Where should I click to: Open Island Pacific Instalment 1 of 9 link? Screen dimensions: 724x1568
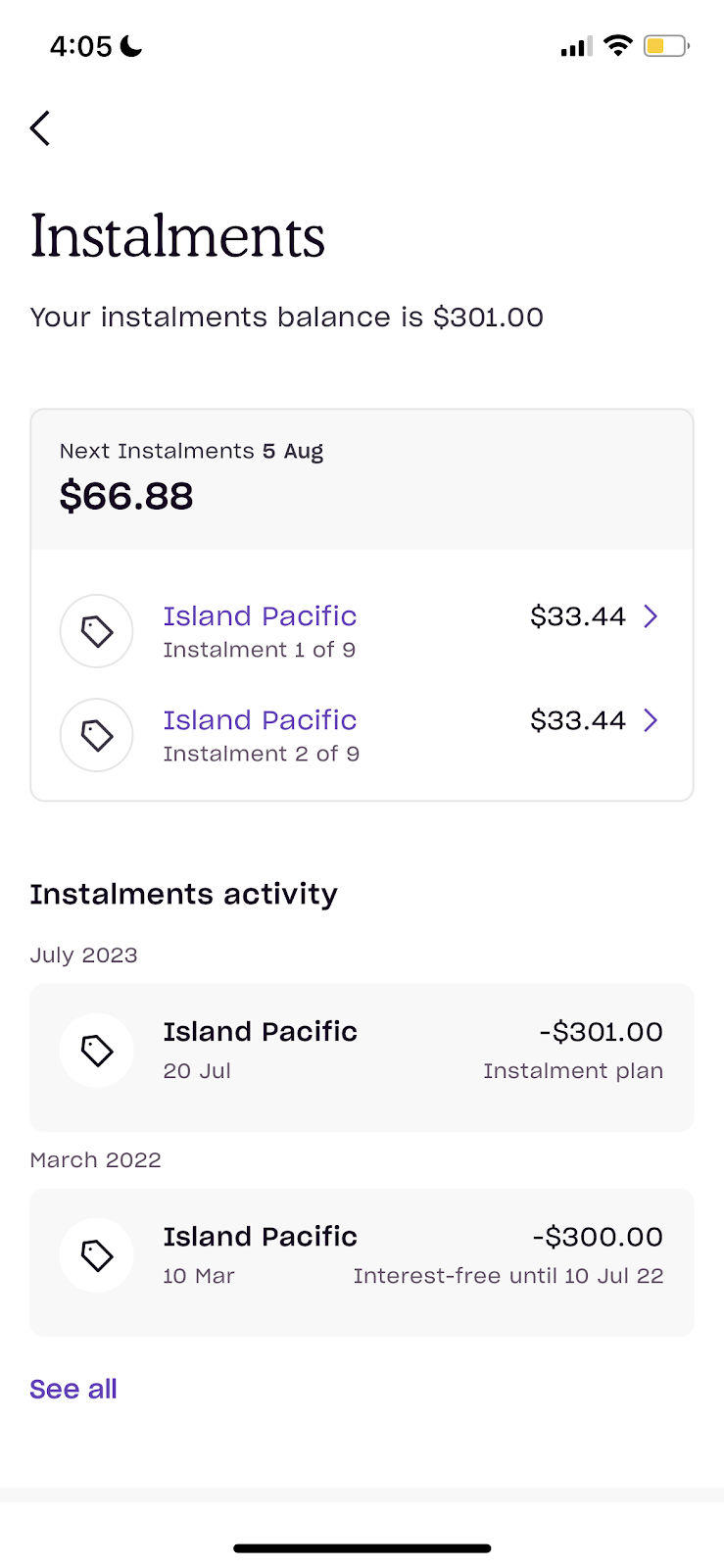260,616
